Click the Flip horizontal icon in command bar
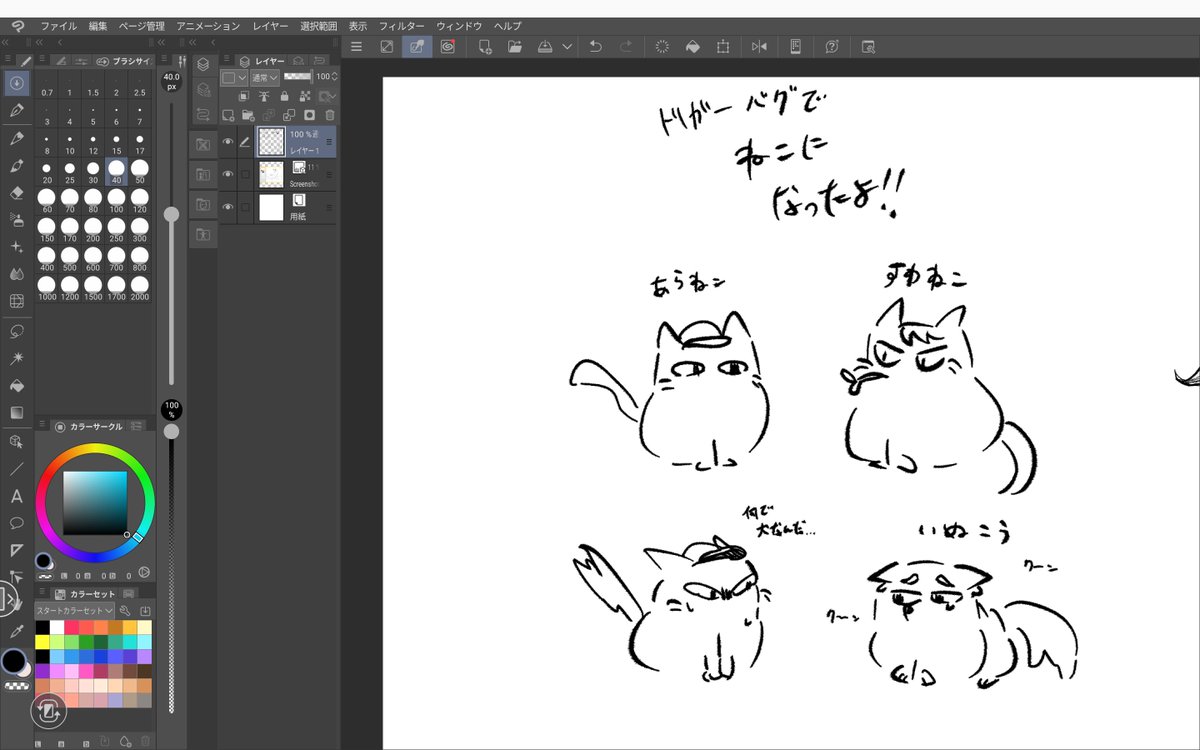 pos(759,46)
